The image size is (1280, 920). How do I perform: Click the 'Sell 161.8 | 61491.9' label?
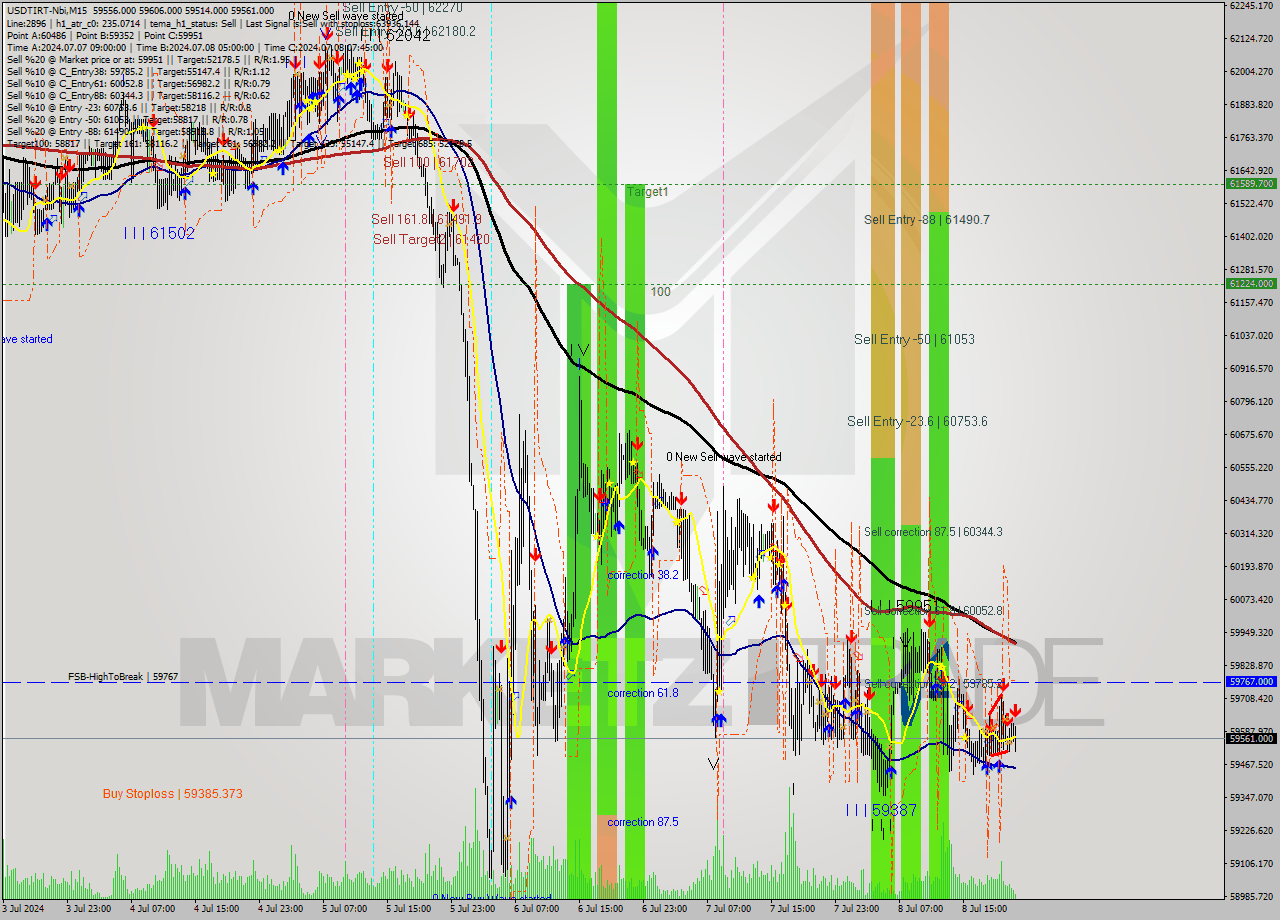click(426, 219)
